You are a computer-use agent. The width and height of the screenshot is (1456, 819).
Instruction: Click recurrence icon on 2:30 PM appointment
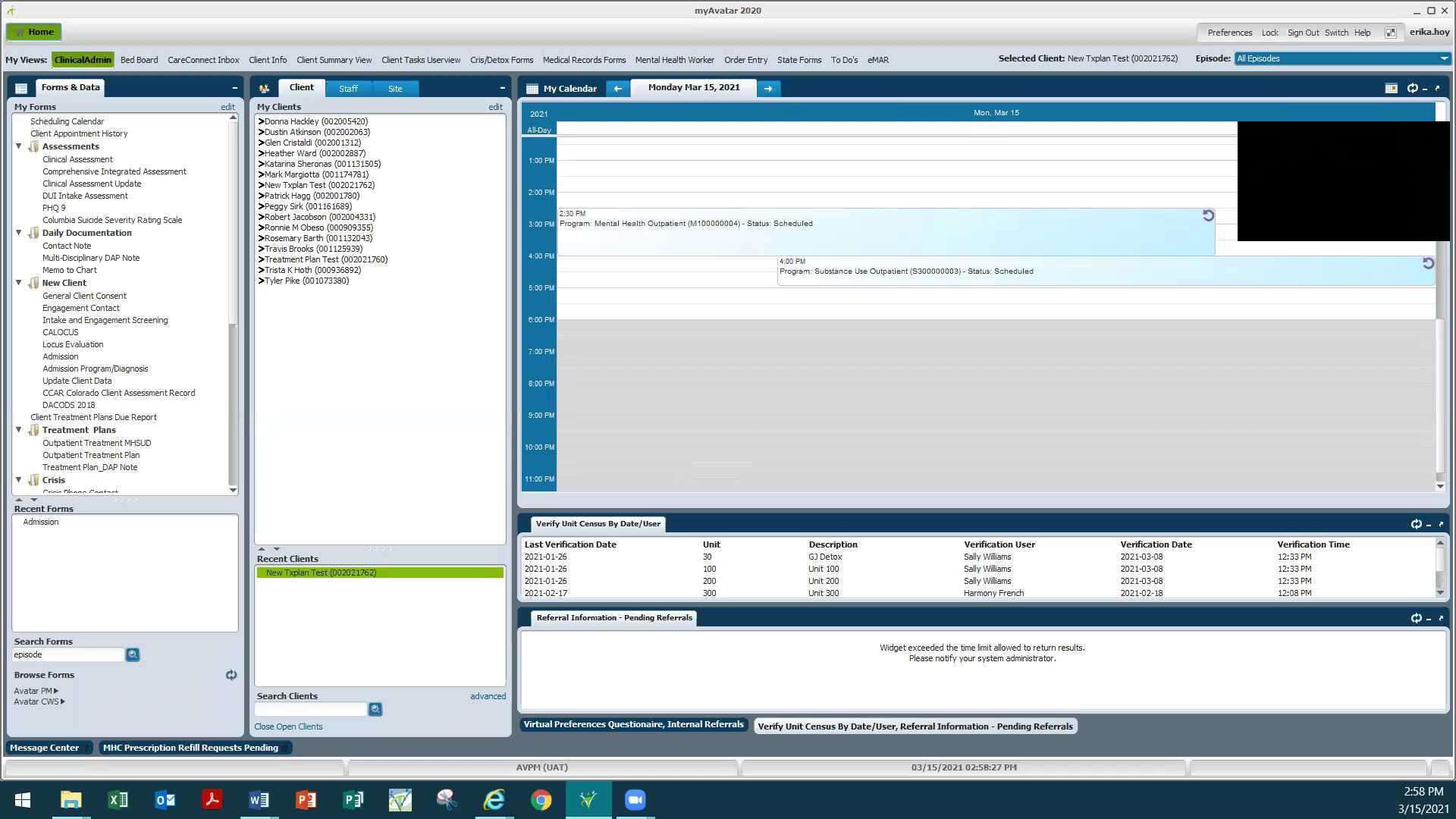pyautogui.click(x=1207, y=215)
